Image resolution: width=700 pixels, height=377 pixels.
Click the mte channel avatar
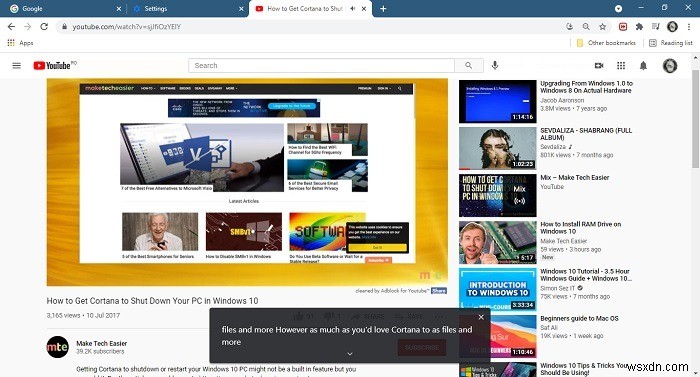coord(58,347)
